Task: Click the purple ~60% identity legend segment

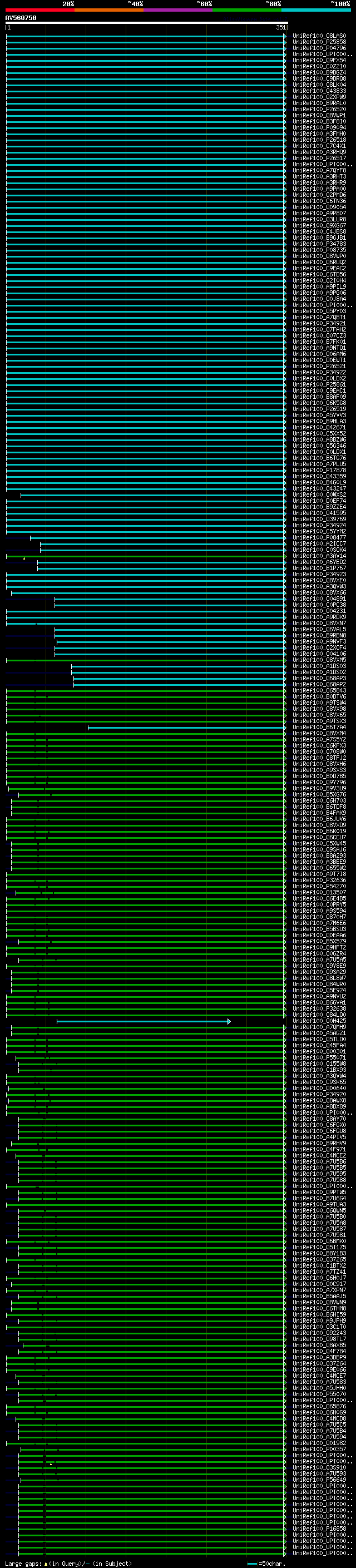Action: pyautogui.click(x=179, y=11)
